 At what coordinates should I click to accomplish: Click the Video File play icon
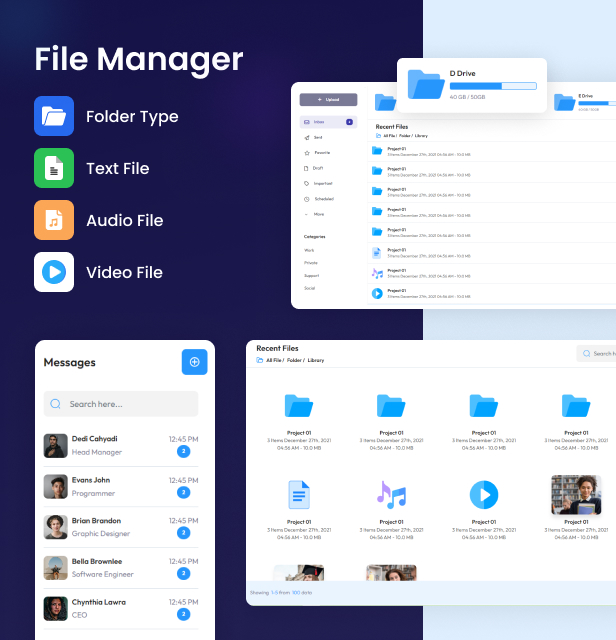coord(54,272)
